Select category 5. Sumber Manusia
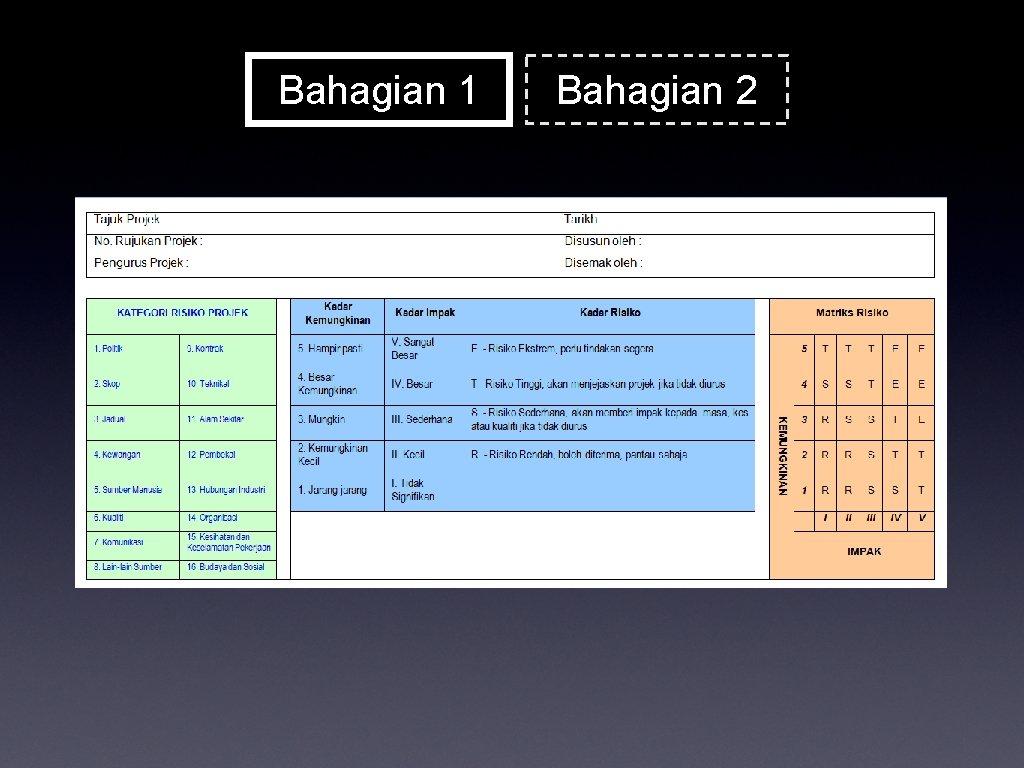 (128, 490)
